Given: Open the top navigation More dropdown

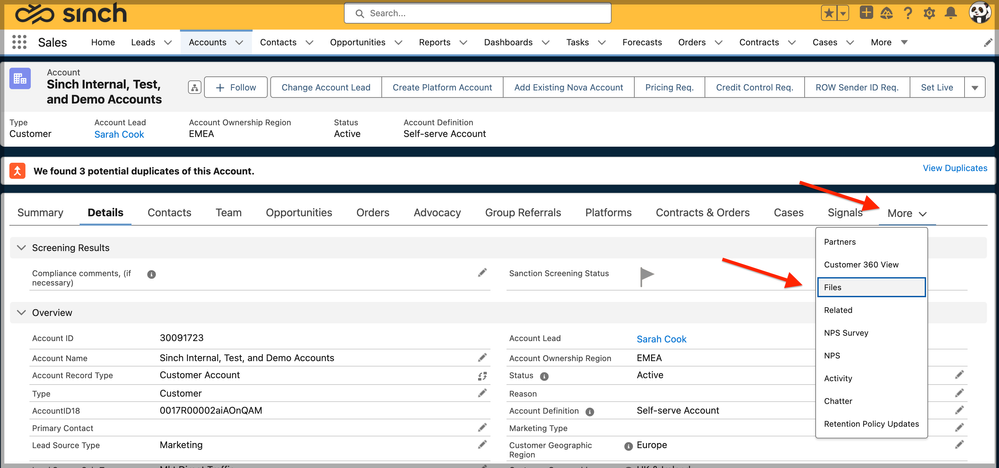Looking at the screenshot, I should coord(889,43).
